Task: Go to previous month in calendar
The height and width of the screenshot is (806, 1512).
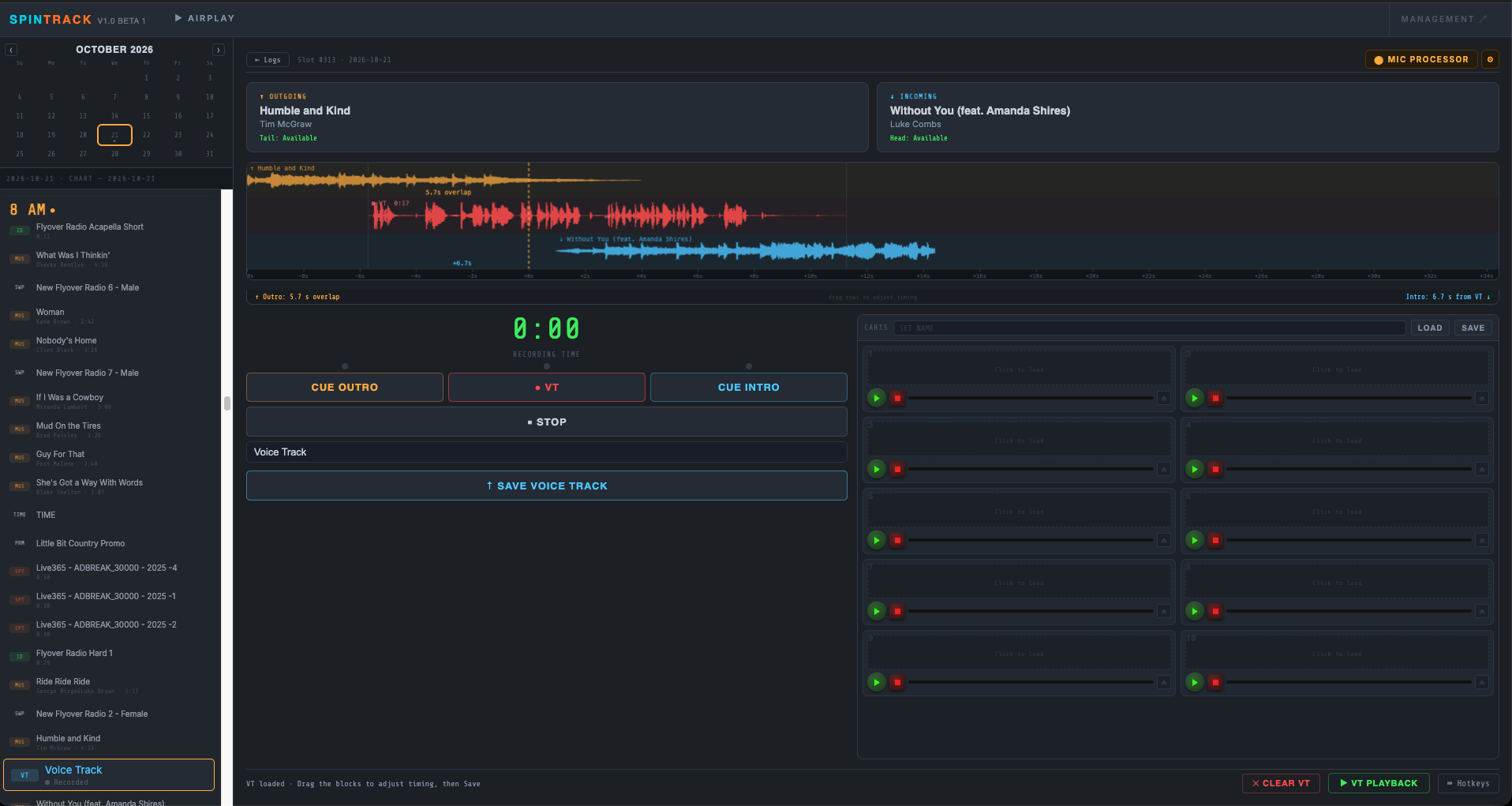Action: click(11, 50)
